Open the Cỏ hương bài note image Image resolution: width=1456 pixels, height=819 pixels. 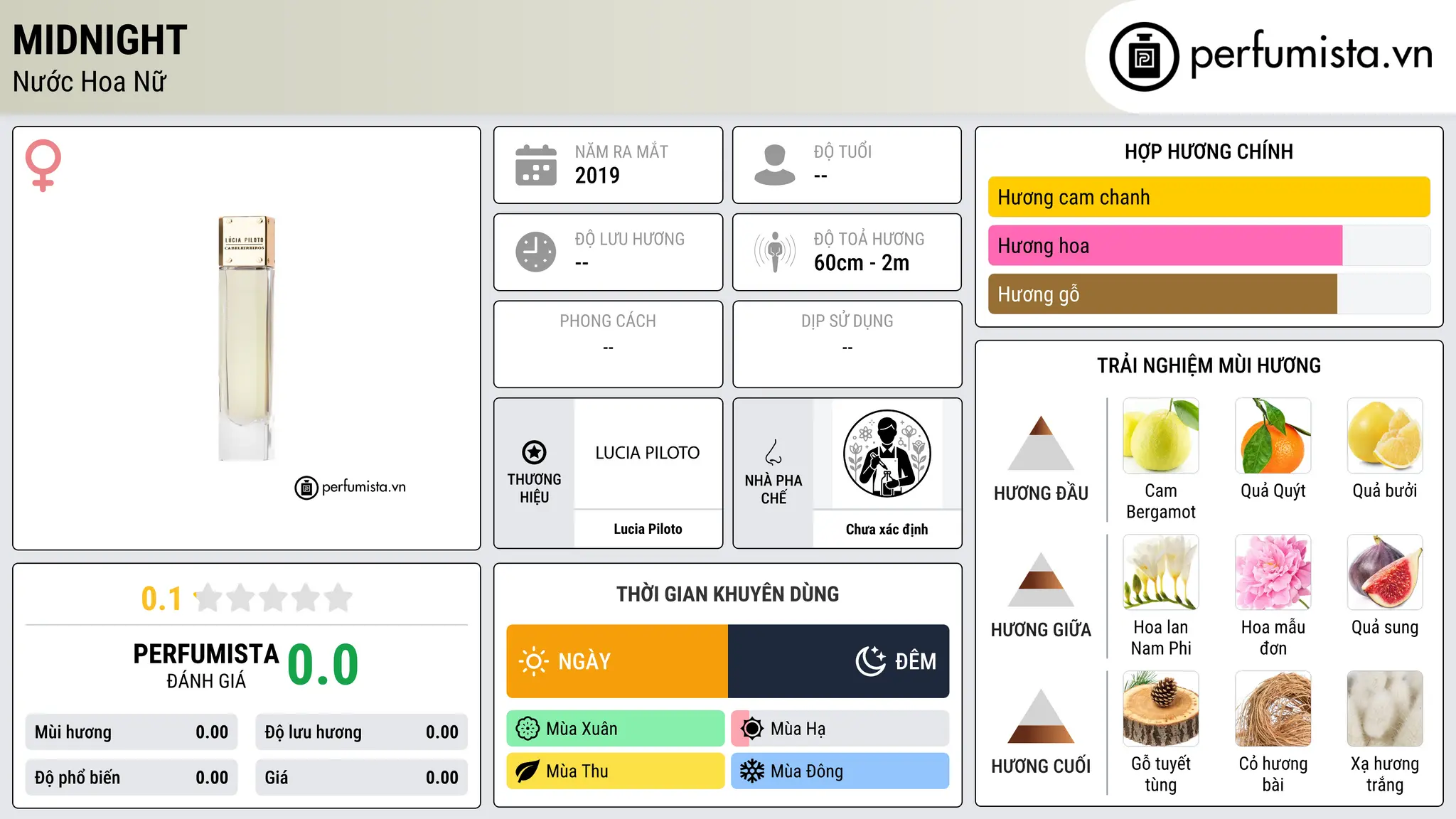click(x=1273, y=709)
